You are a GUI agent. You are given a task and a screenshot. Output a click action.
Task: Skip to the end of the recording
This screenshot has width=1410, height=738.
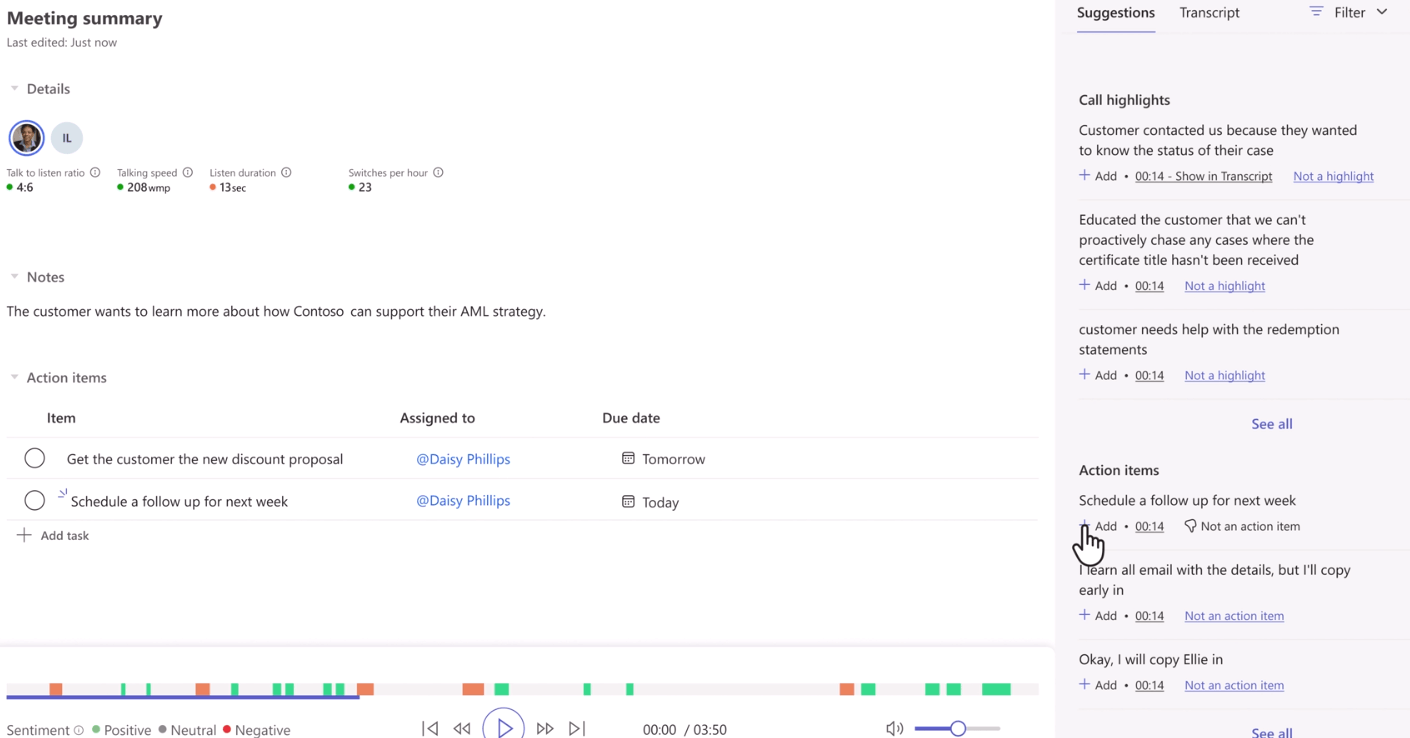pos(577,729)
